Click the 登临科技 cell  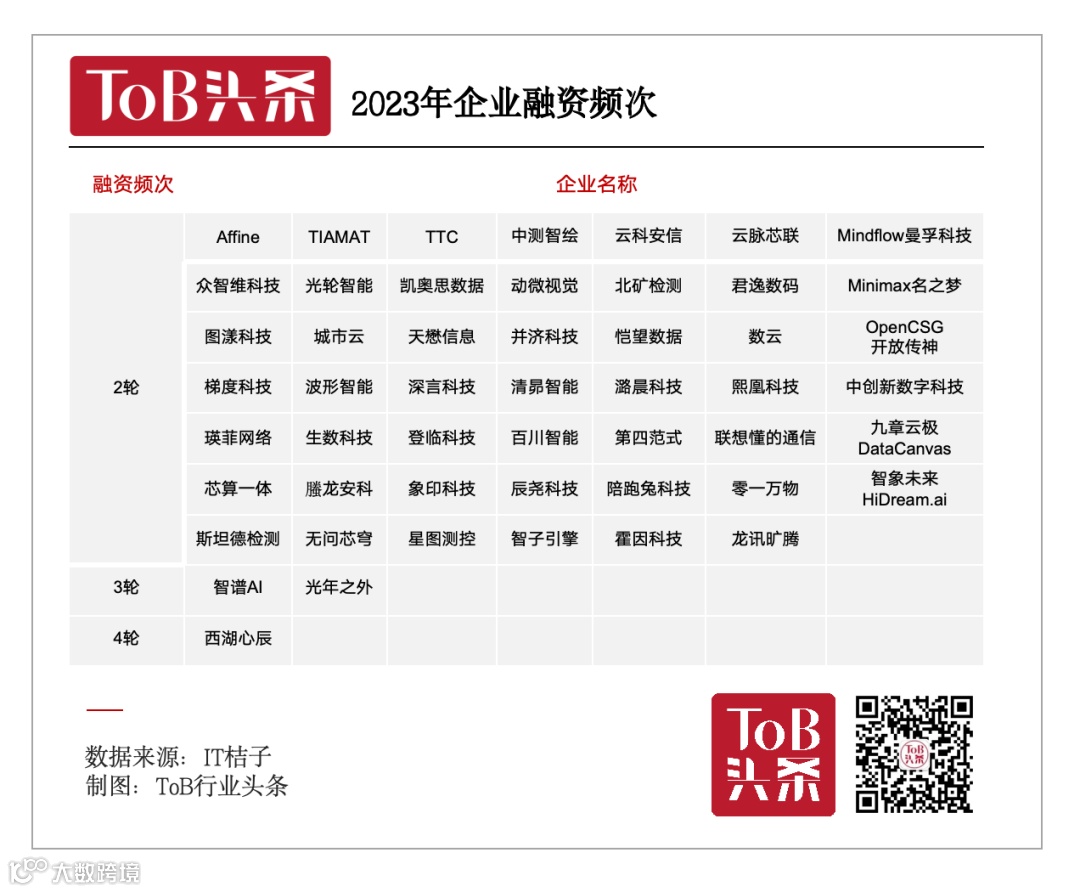click(x=442, y=438)
